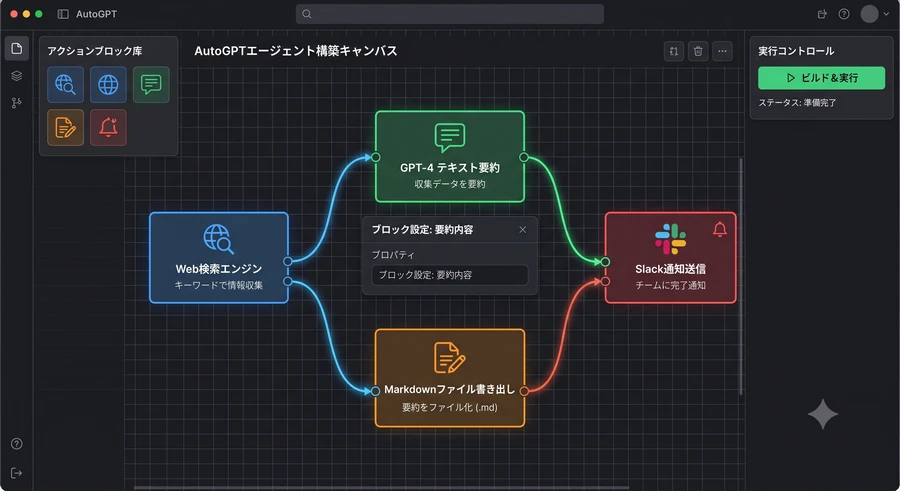The width and height of the screenshot is (900, 491).
Task: Select the GPT-4 テキスト要約 node
Action: pos(450,157)
